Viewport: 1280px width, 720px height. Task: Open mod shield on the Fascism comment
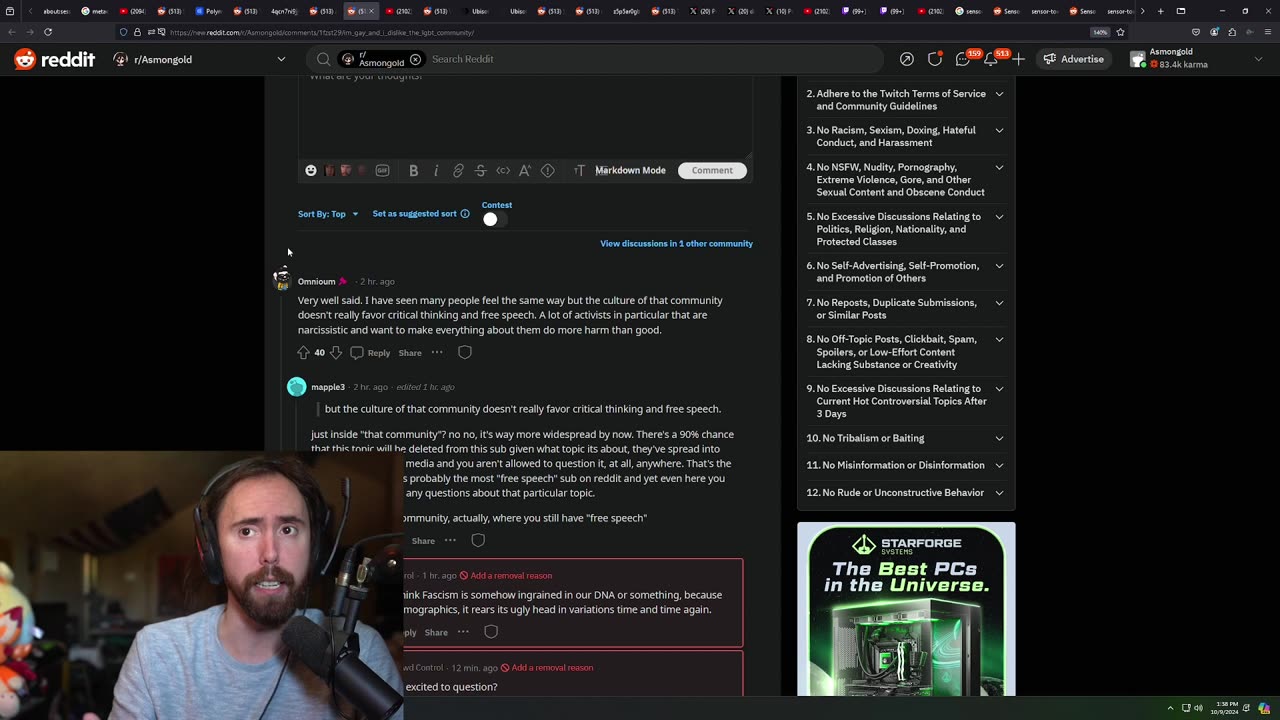point(491,632)
